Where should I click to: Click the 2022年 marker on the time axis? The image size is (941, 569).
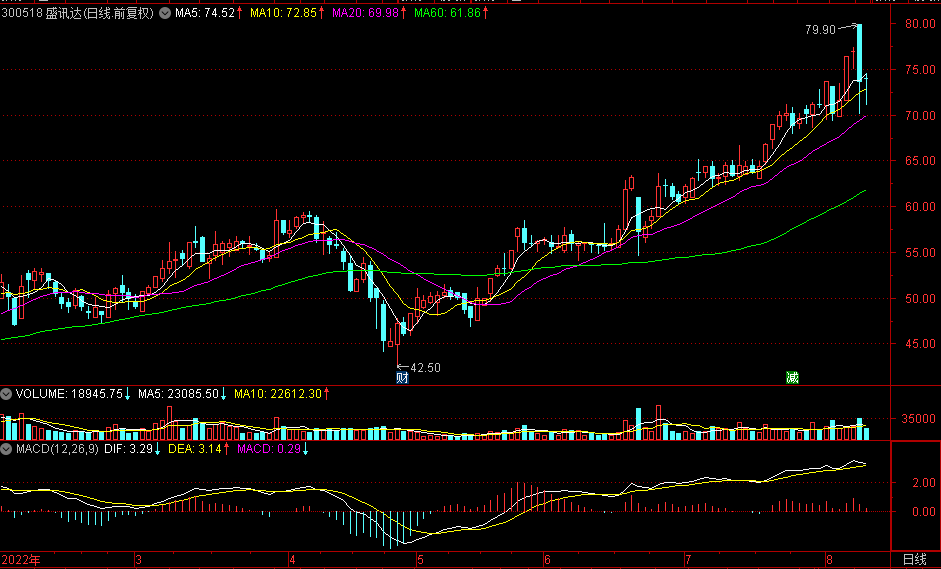pos(24,559)
